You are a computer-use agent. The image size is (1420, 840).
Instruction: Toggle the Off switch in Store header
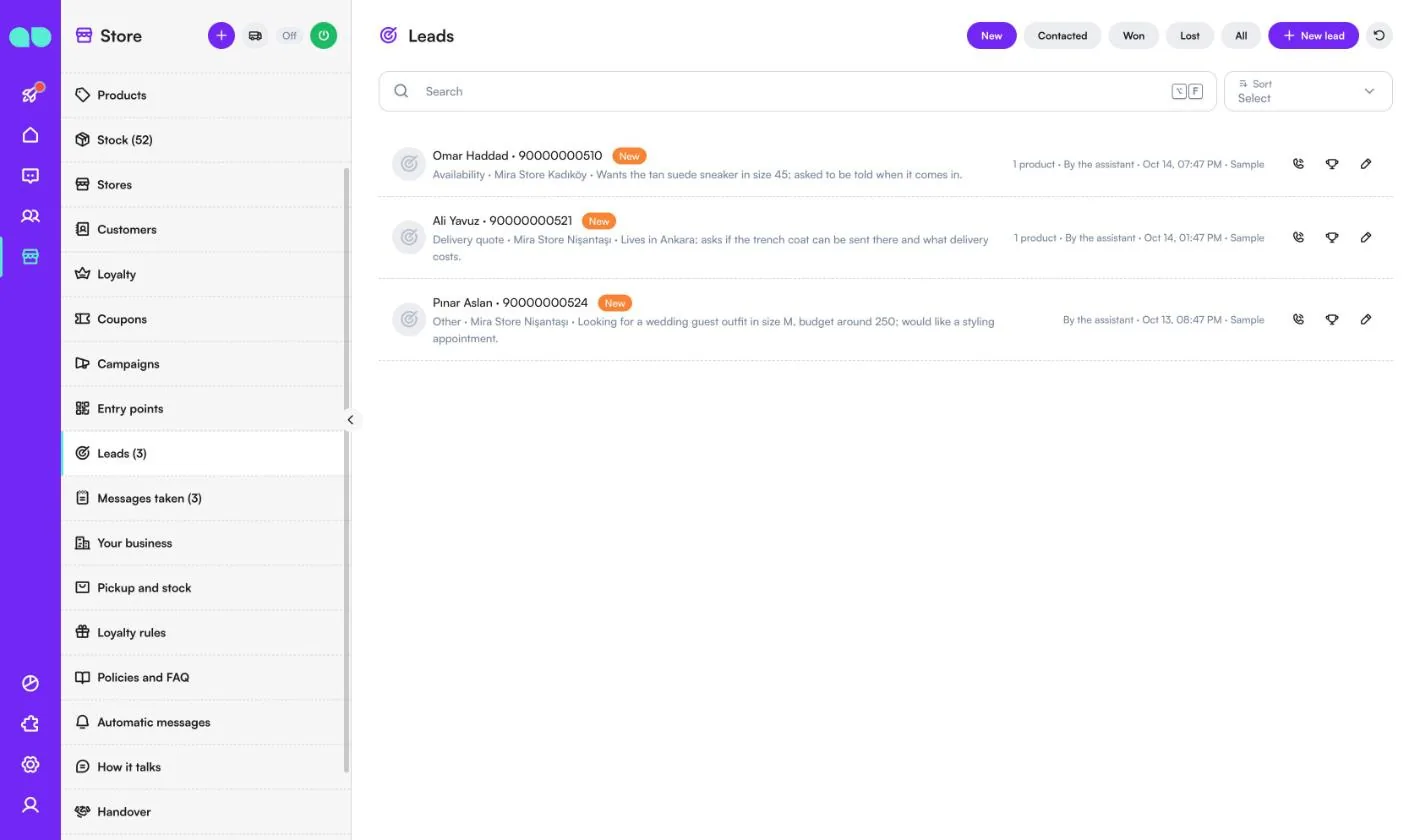289,35
